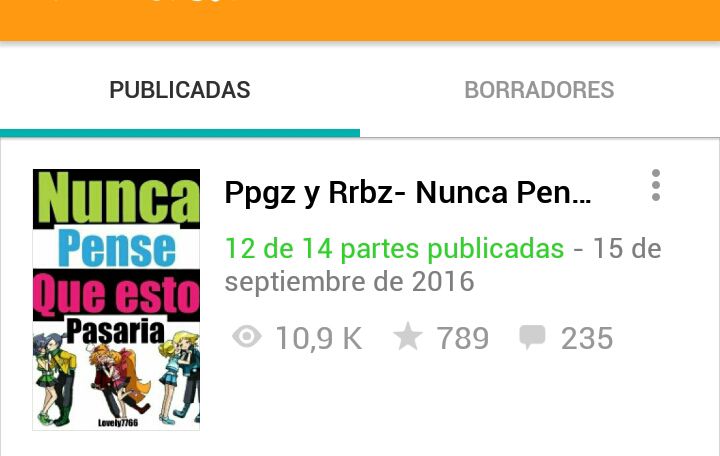The height and width of the screenshot is (456, 720).
Task: Click the 235 comments count
Action: [x=587, y=338]
